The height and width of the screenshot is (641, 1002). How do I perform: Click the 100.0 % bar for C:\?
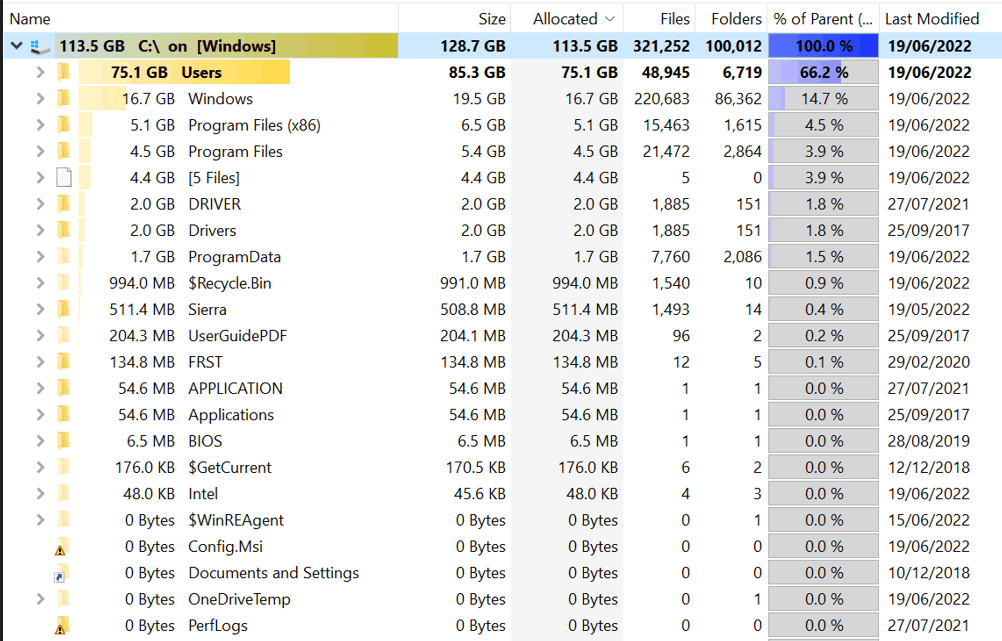coord(823,46)
